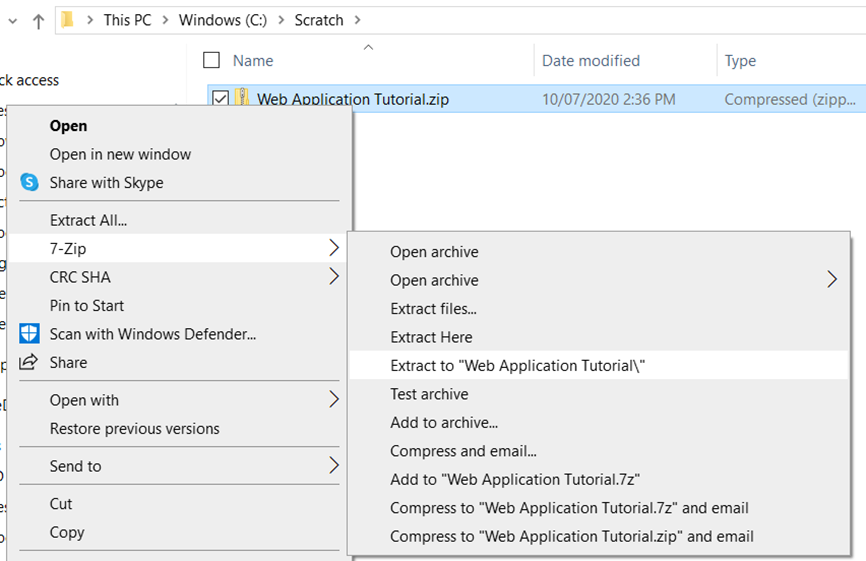
Task: Expand the Open with submenu
Action: pyautogui.click(x=334, y=400)
